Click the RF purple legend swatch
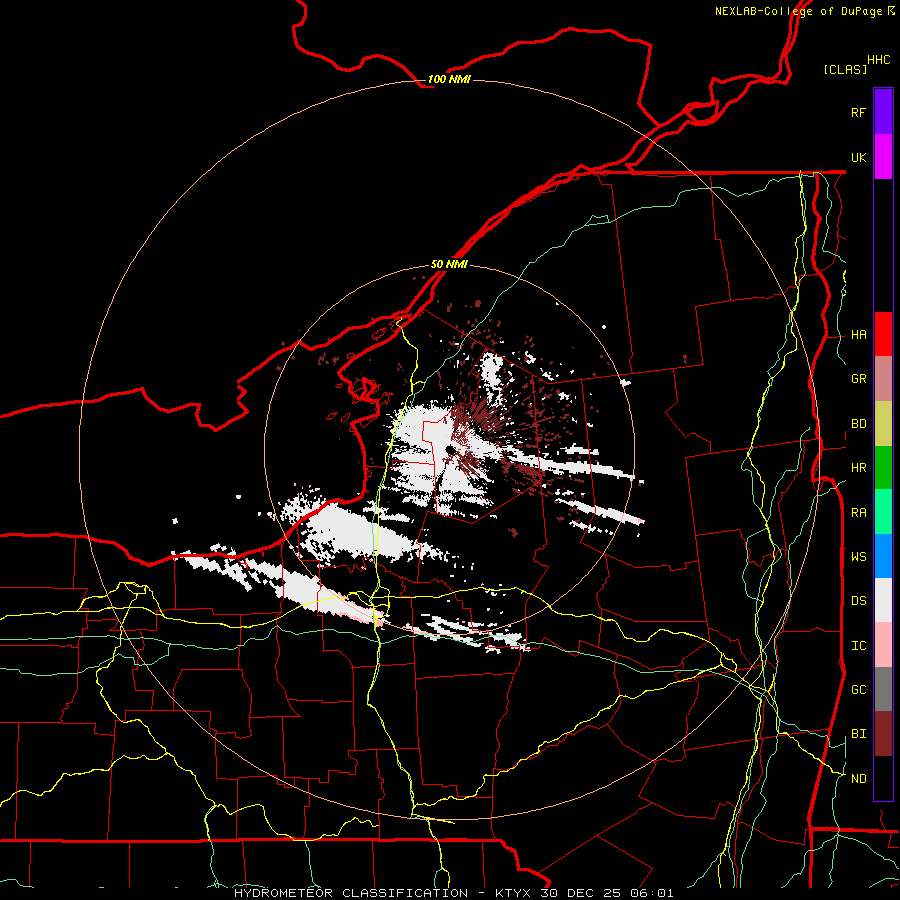 (883, 112)
